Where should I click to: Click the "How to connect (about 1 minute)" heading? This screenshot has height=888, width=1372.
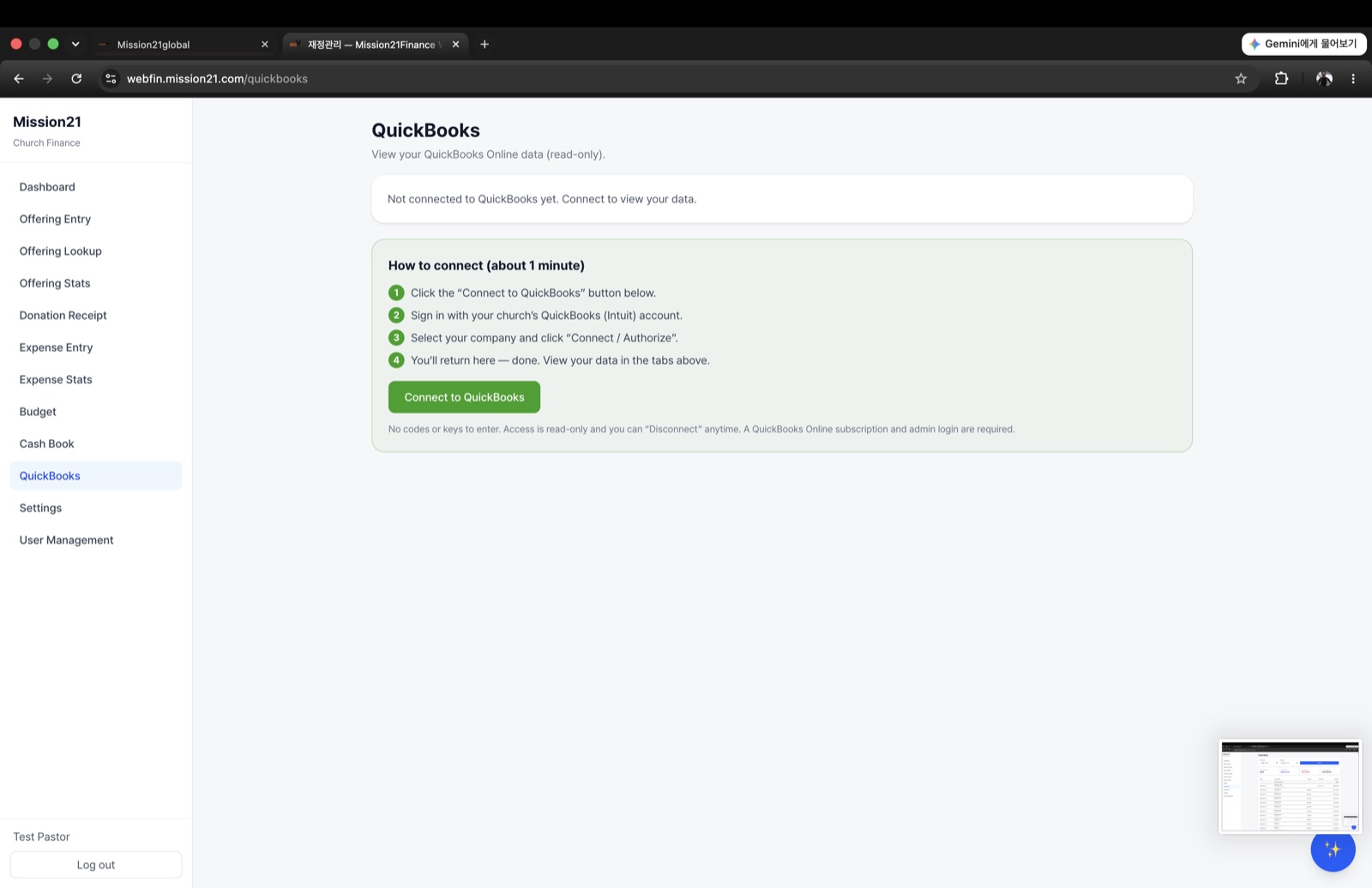(486, 266)
